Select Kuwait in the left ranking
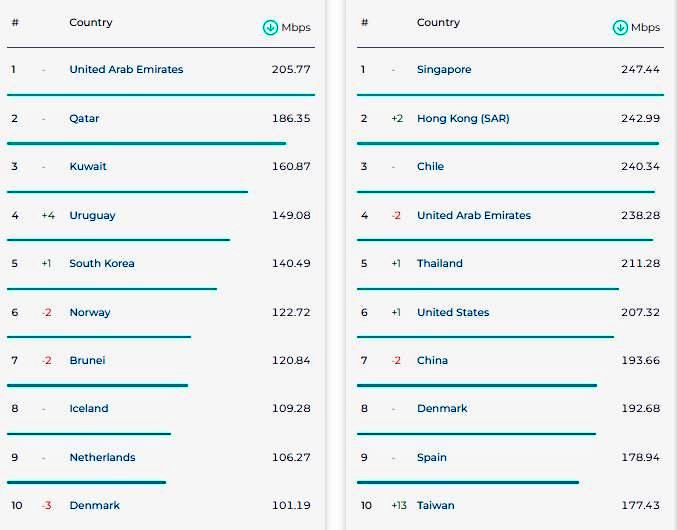This screenshot has height=530, width=677. 88,166
